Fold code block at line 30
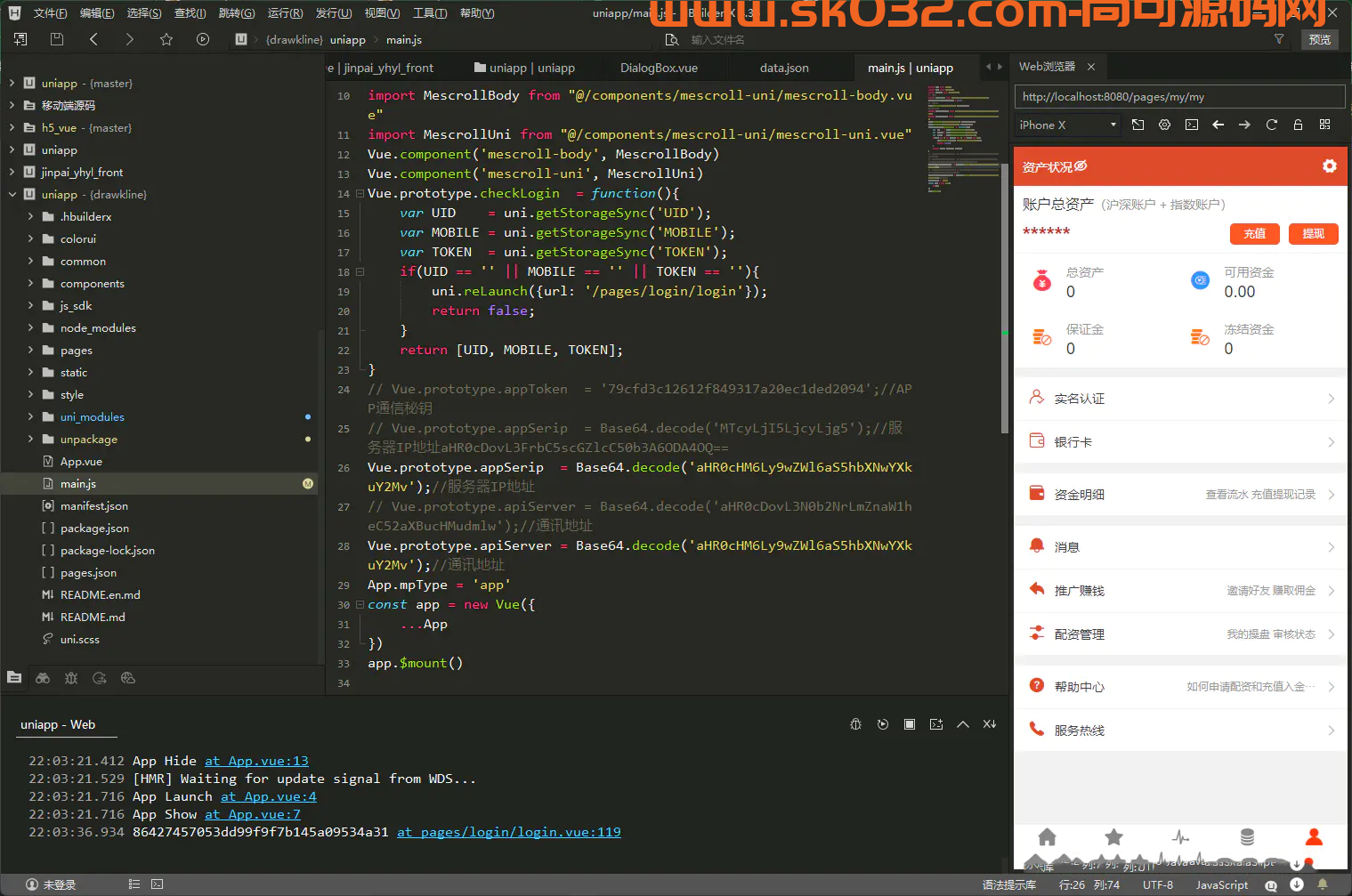 360,604
